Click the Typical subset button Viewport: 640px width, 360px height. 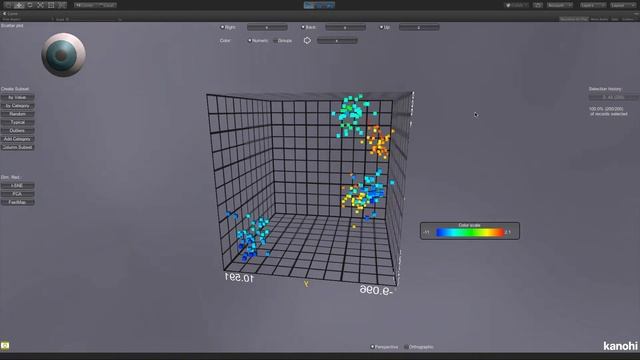pos(18,122)
